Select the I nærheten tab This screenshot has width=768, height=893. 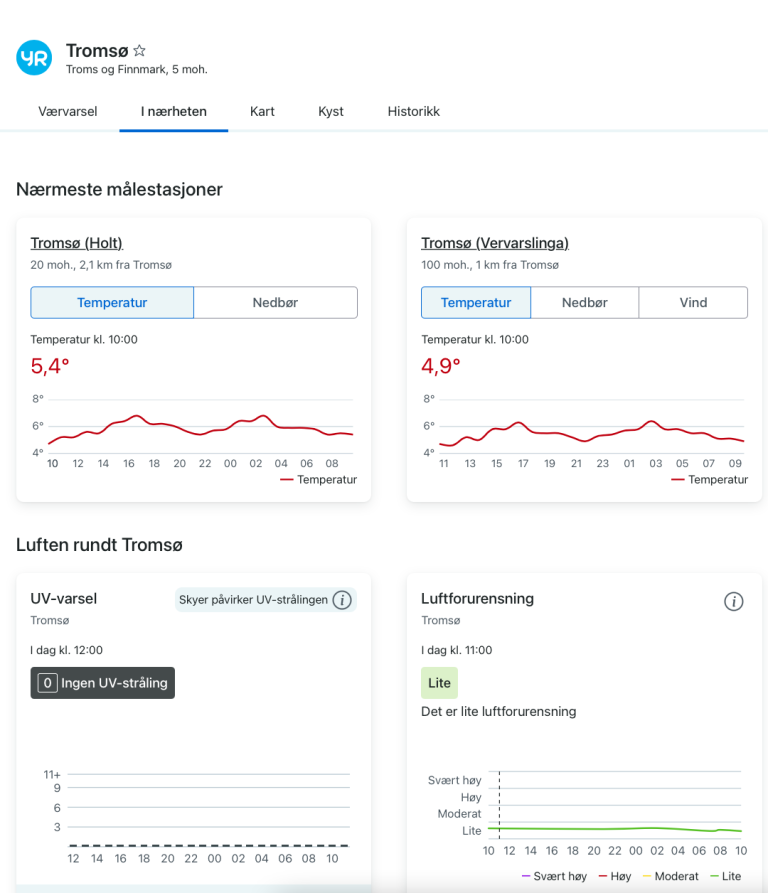pyautogui.click(x=174, y=112)
